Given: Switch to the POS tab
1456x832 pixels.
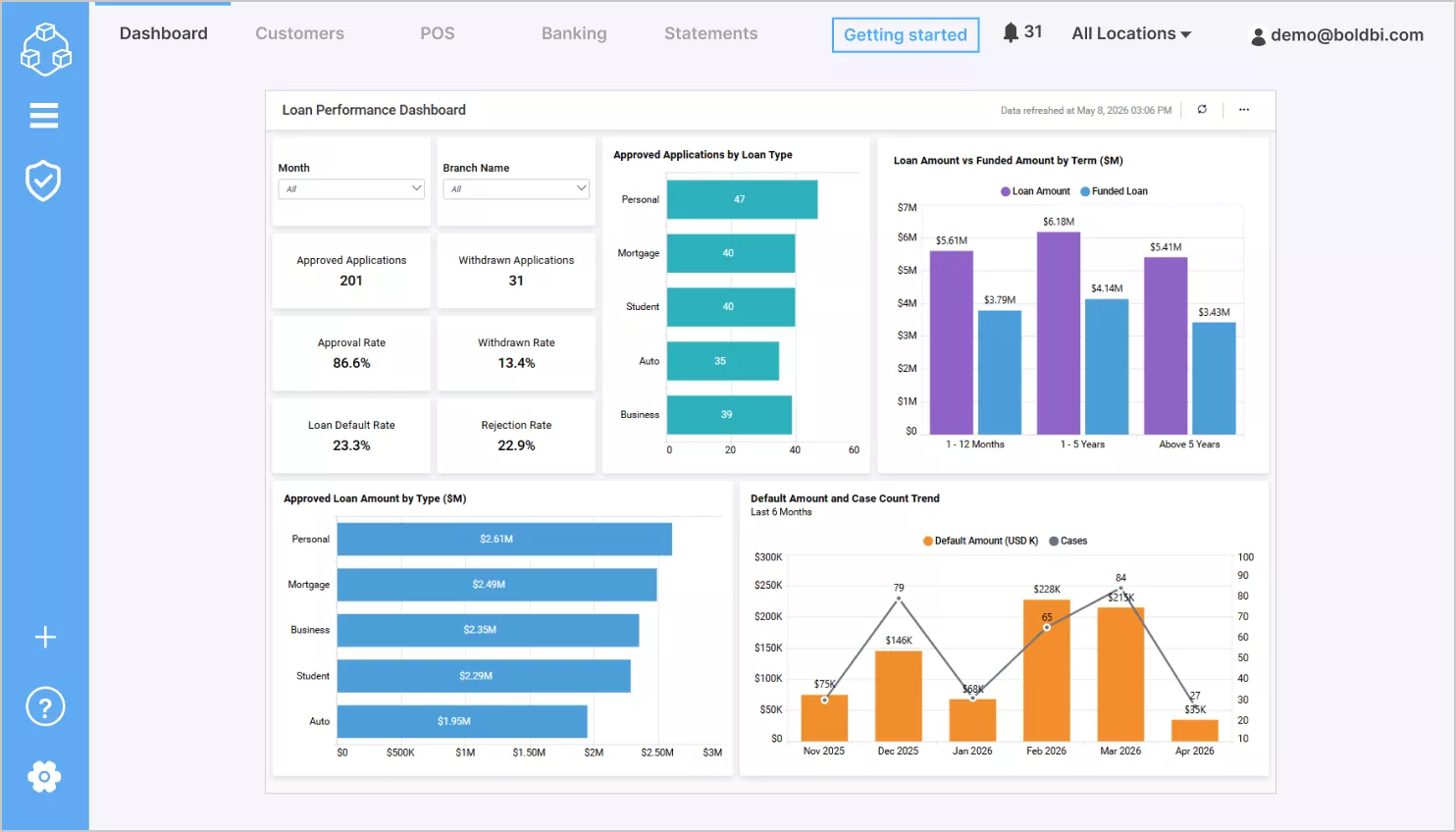Looking at the screenshot, I should (x=438, y=33).
